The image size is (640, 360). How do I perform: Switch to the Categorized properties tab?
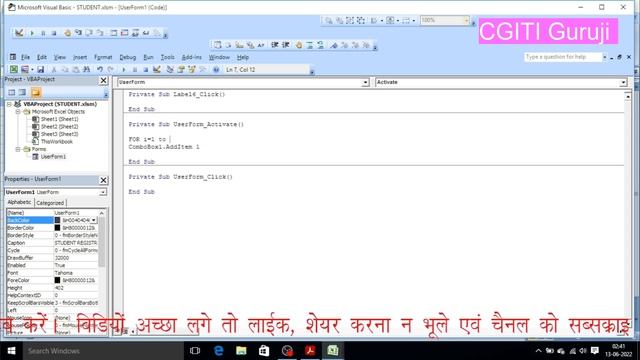[50, 203]
